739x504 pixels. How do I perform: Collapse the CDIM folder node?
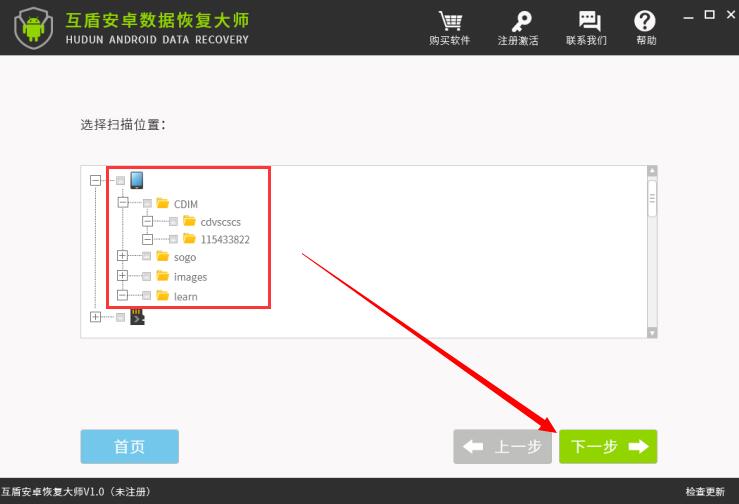point(123,203)
